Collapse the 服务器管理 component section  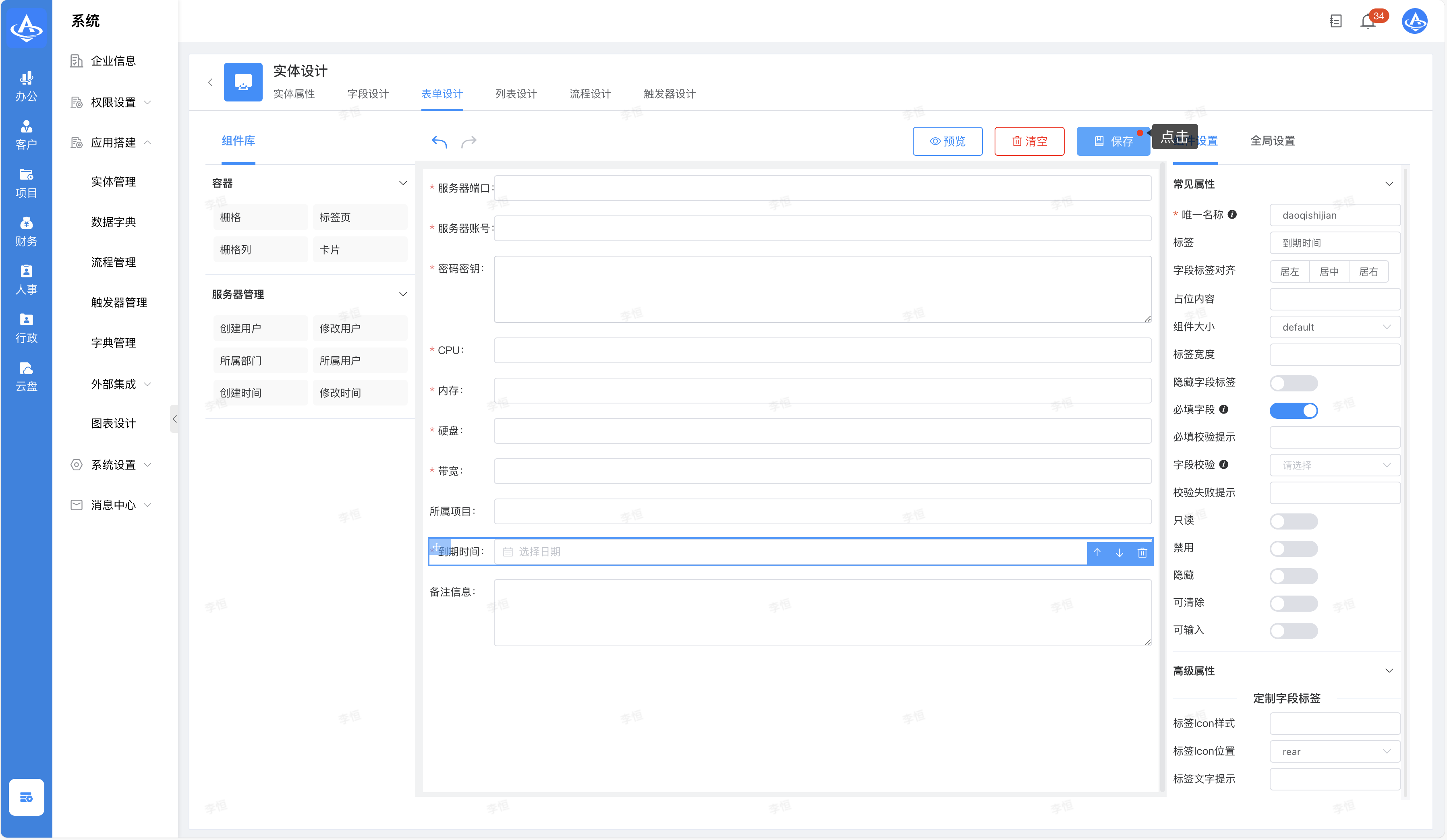[402, 294]
